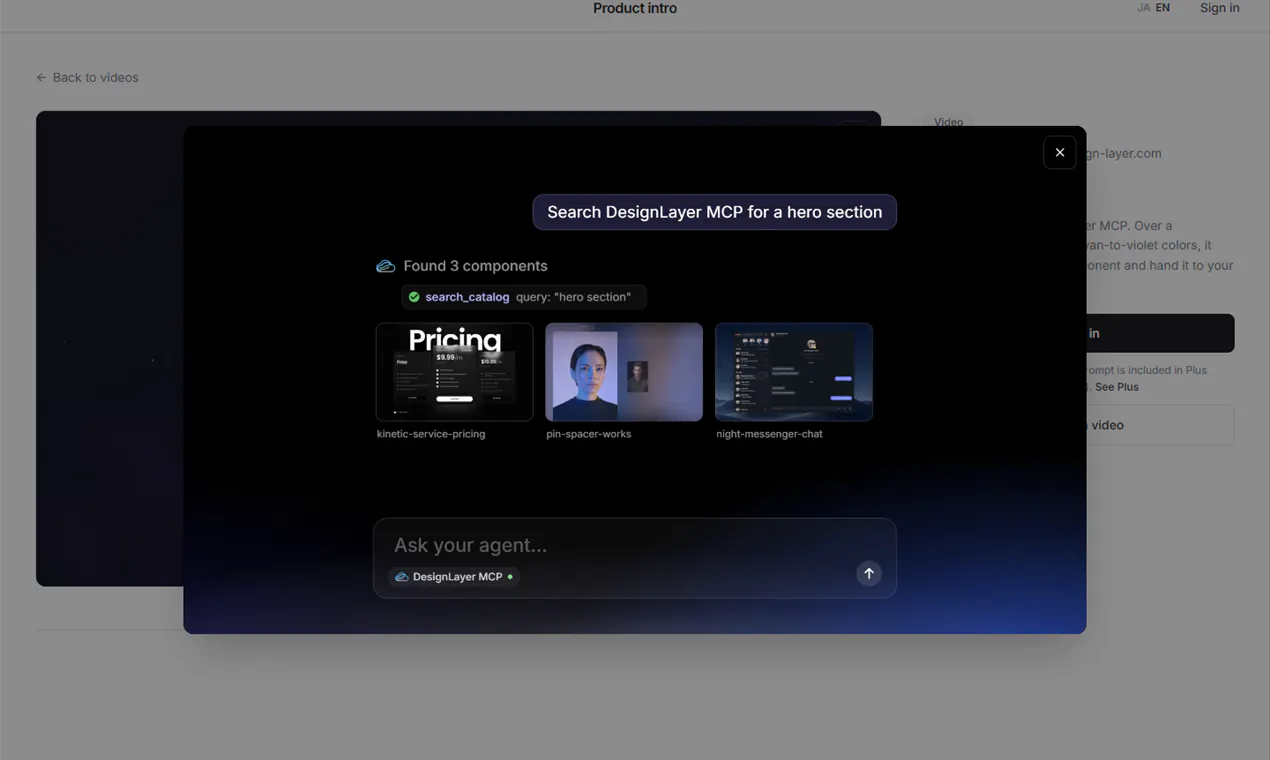Click the Search DesignLayer MCP prompt bubble

tap(714, 212)
